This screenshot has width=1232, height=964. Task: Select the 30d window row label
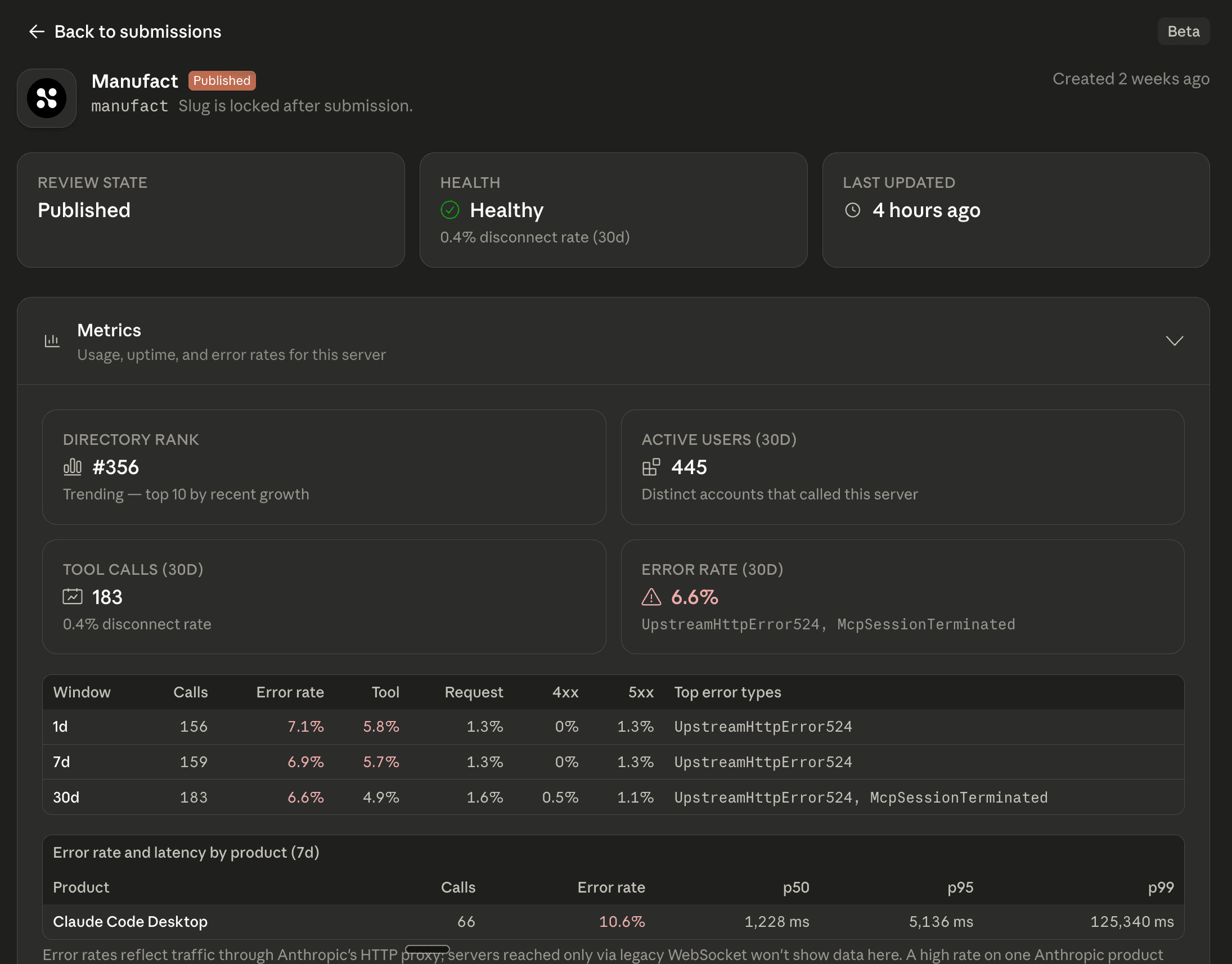(x=66, y=798)
